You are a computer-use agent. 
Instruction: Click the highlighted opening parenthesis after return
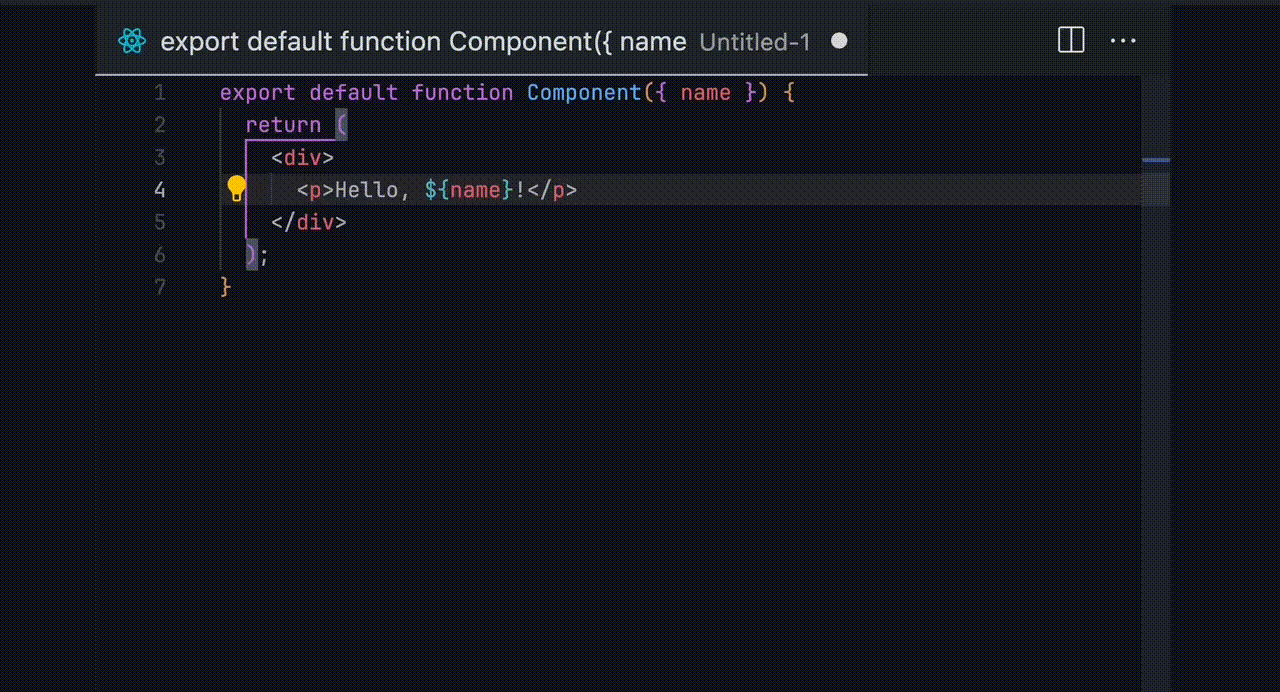pyautogui.click(x=341, y=125)
